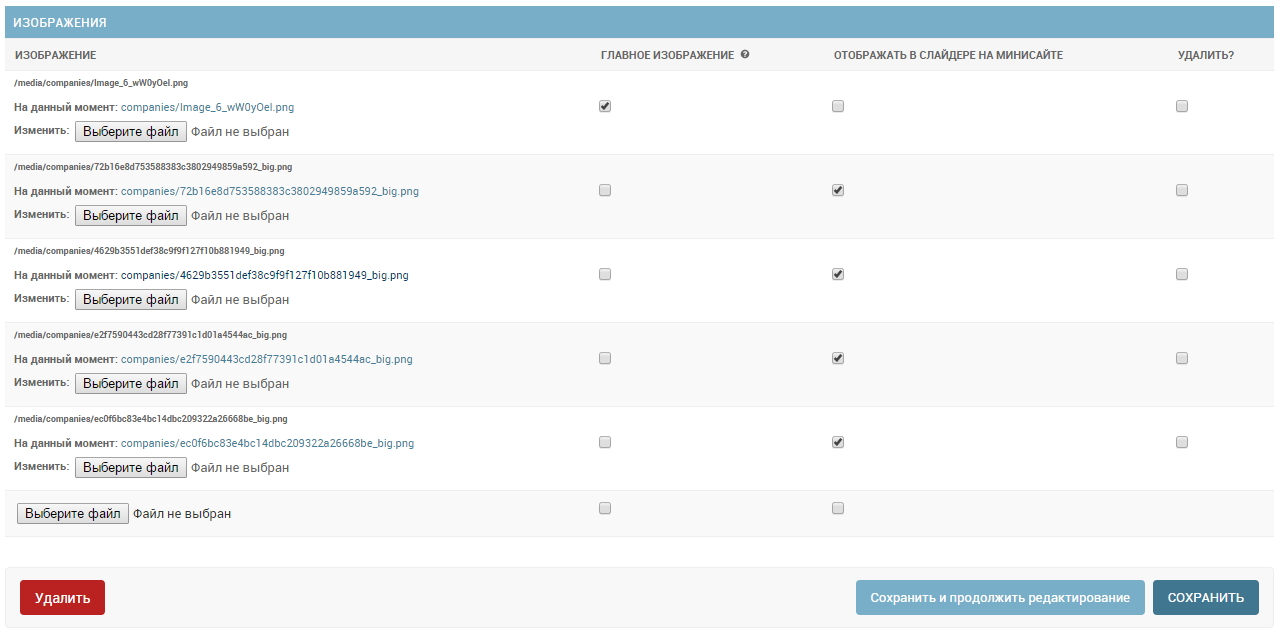The height and width of the screenshot is (632, 1278).
Task: Turn off slider display for ec0f6bc83e4b...6be_big.png
Action: (838, 442)
